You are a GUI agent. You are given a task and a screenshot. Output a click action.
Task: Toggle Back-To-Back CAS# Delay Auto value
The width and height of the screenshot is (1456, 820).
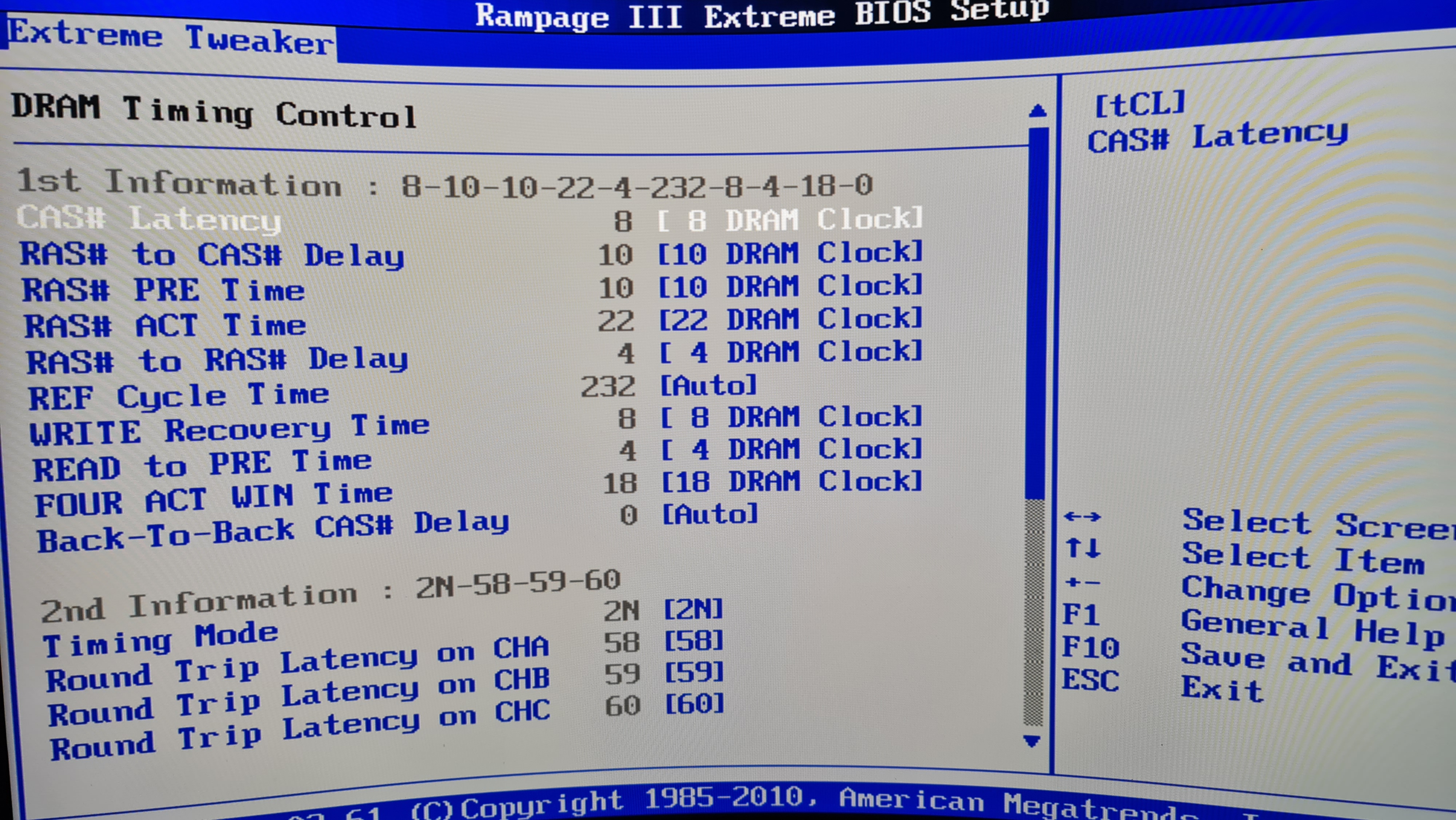click(710, 515)
